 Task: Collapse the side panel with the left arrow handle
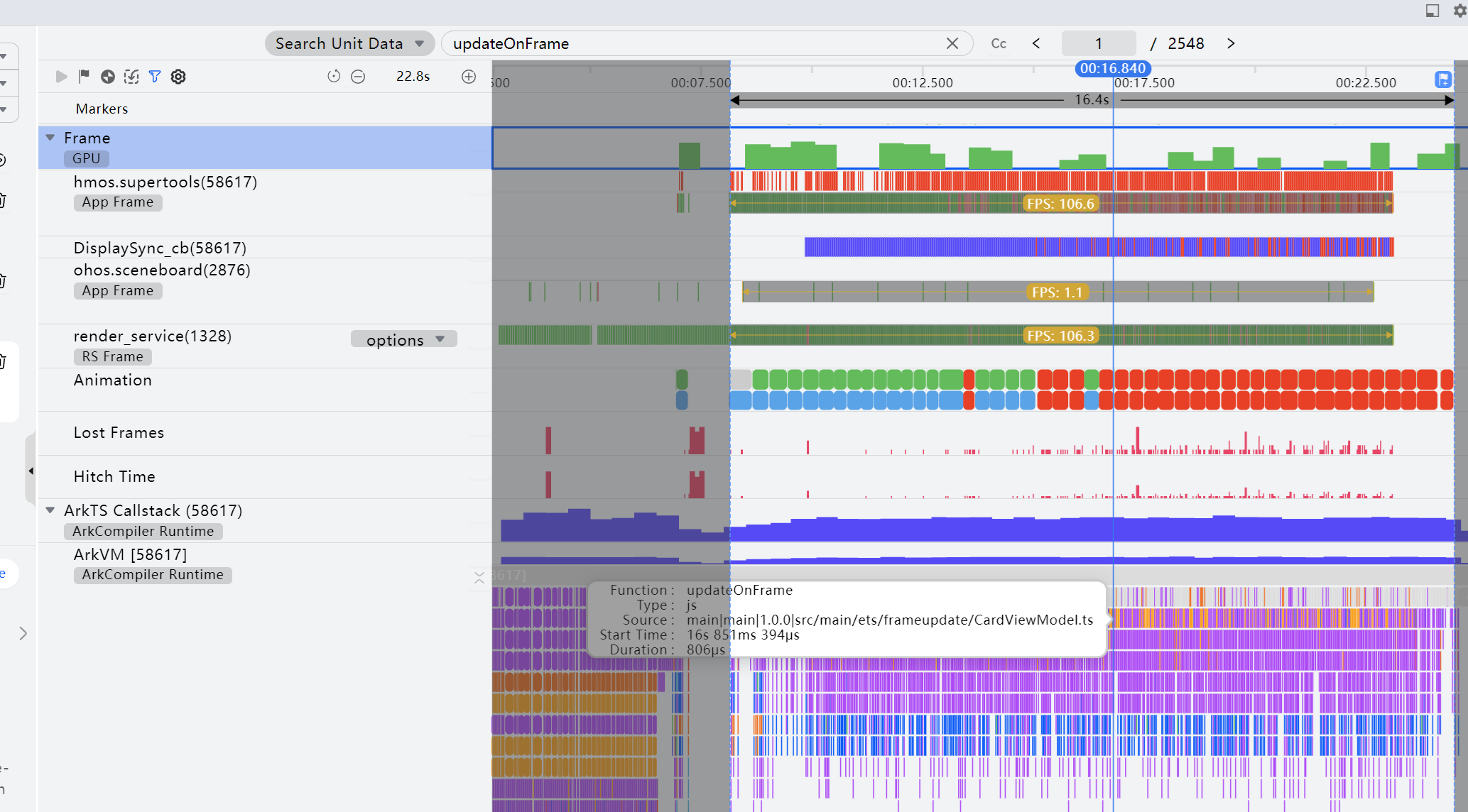pos(31,471)
